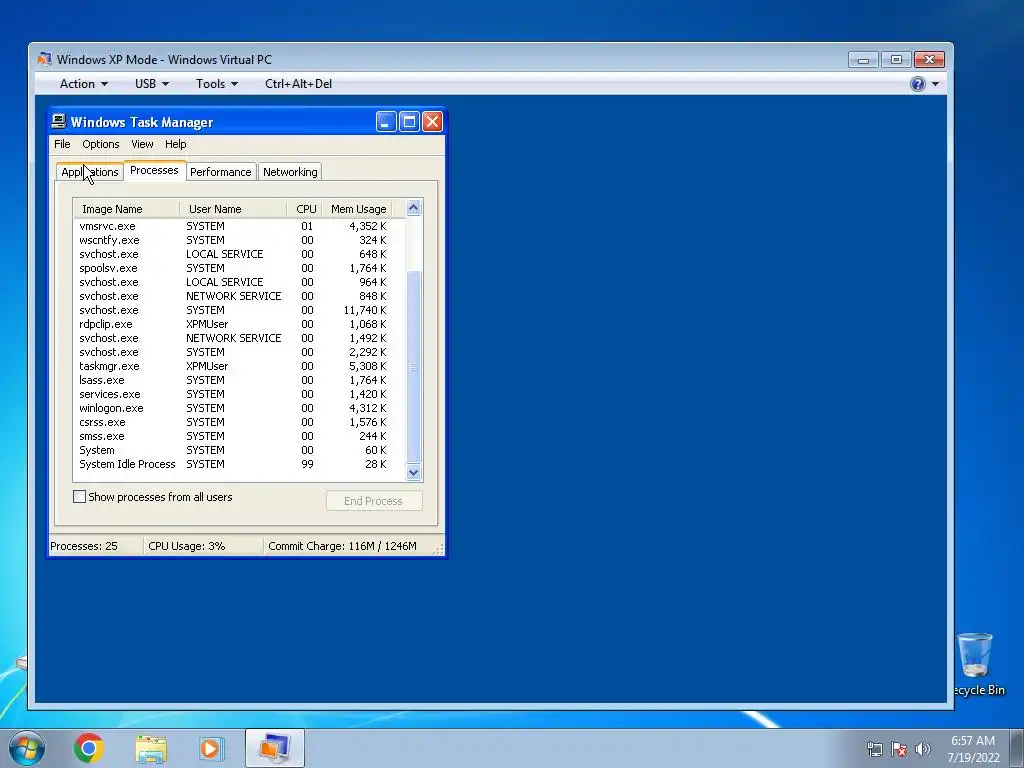Image resolution: width=1024 pixels, height=768 pixels.
Task: Click the volume speaker tray icon
Action: (x=923, y=748)
